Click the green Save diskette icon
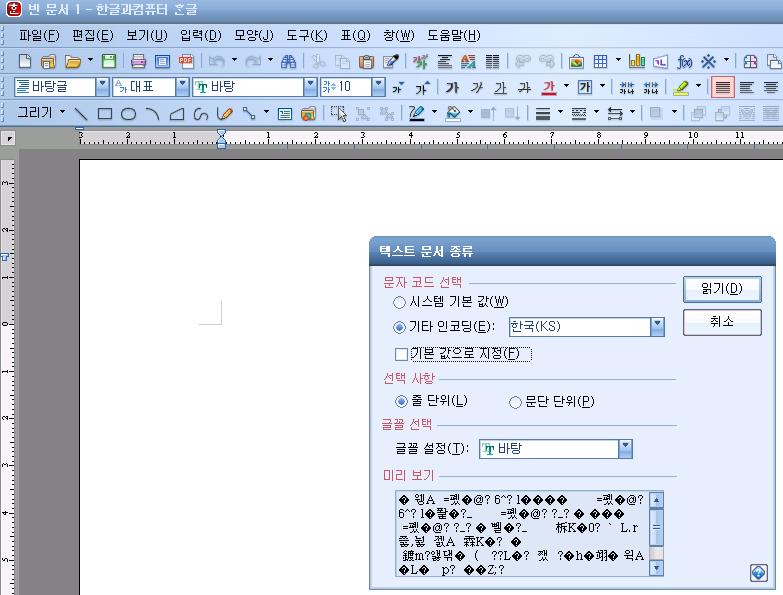 tap(109, 61)
